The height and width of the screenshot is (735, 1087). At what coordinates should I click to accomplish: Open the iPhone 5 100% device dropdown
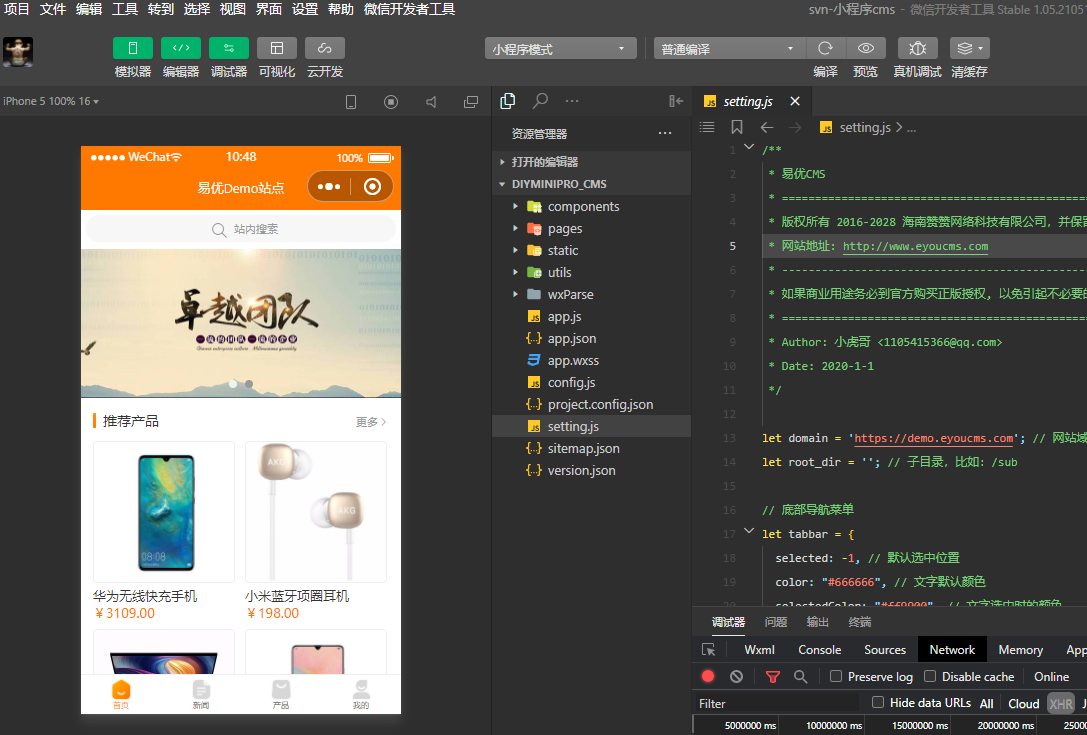point(51,101)
